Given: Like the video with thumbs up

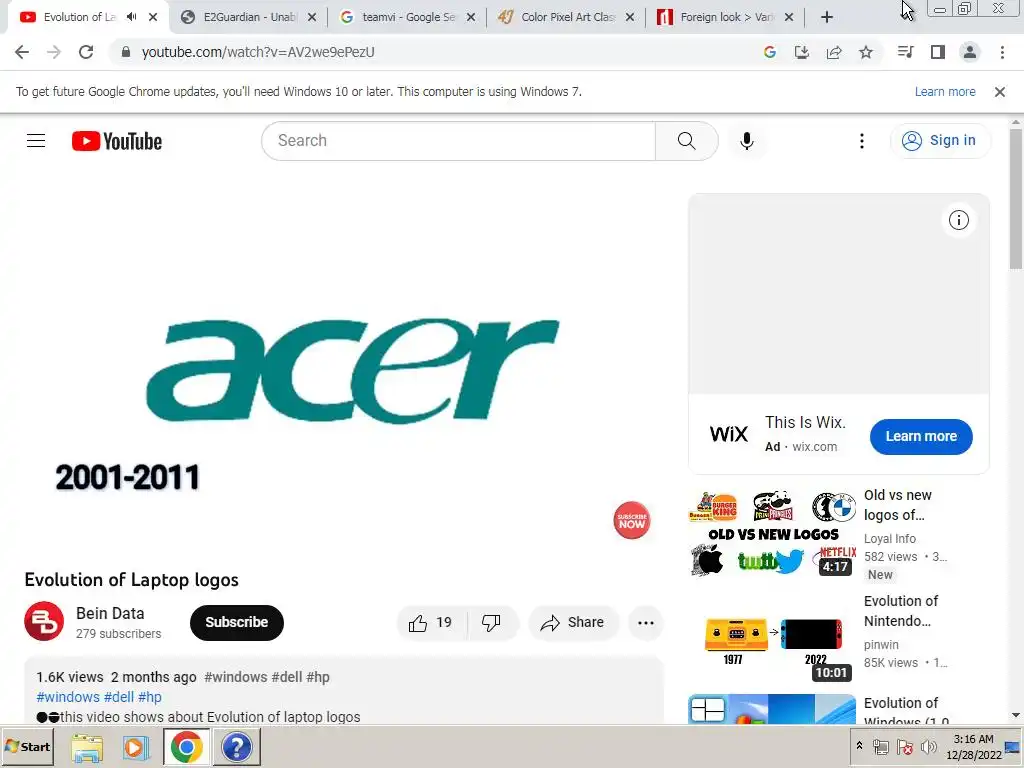Looking at the screenshot, I should (431, 622).
